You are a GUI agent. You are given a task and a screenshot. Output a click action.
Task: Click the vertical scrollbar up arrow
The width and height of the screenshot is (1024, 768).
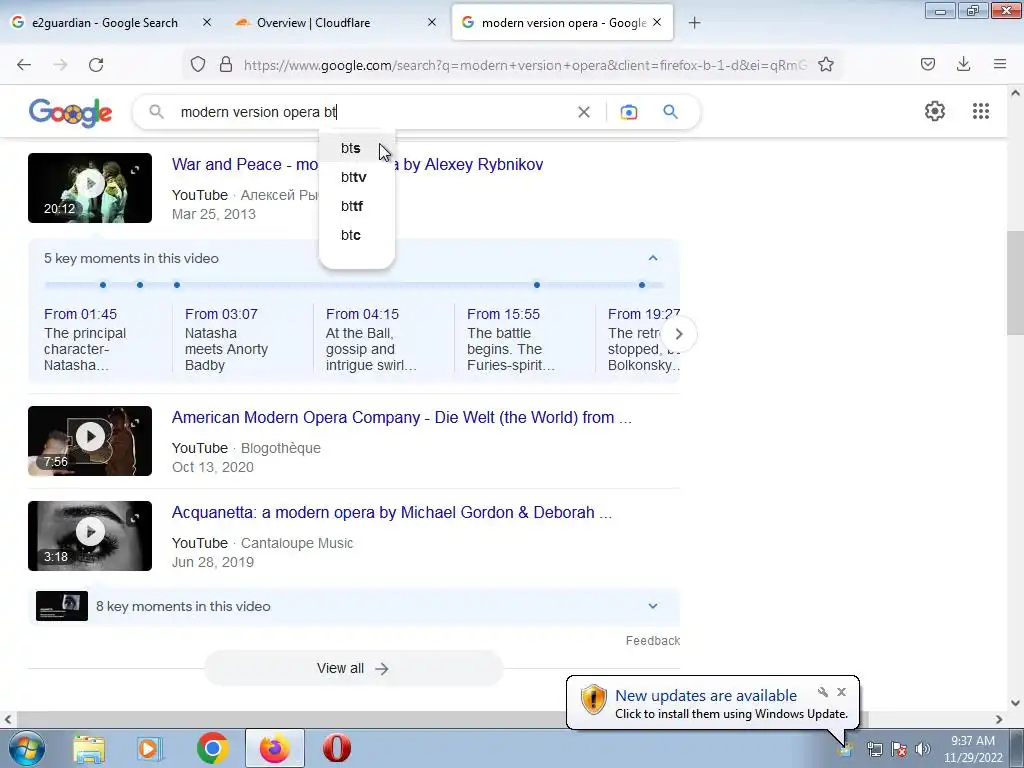(x=1015, y=93)
